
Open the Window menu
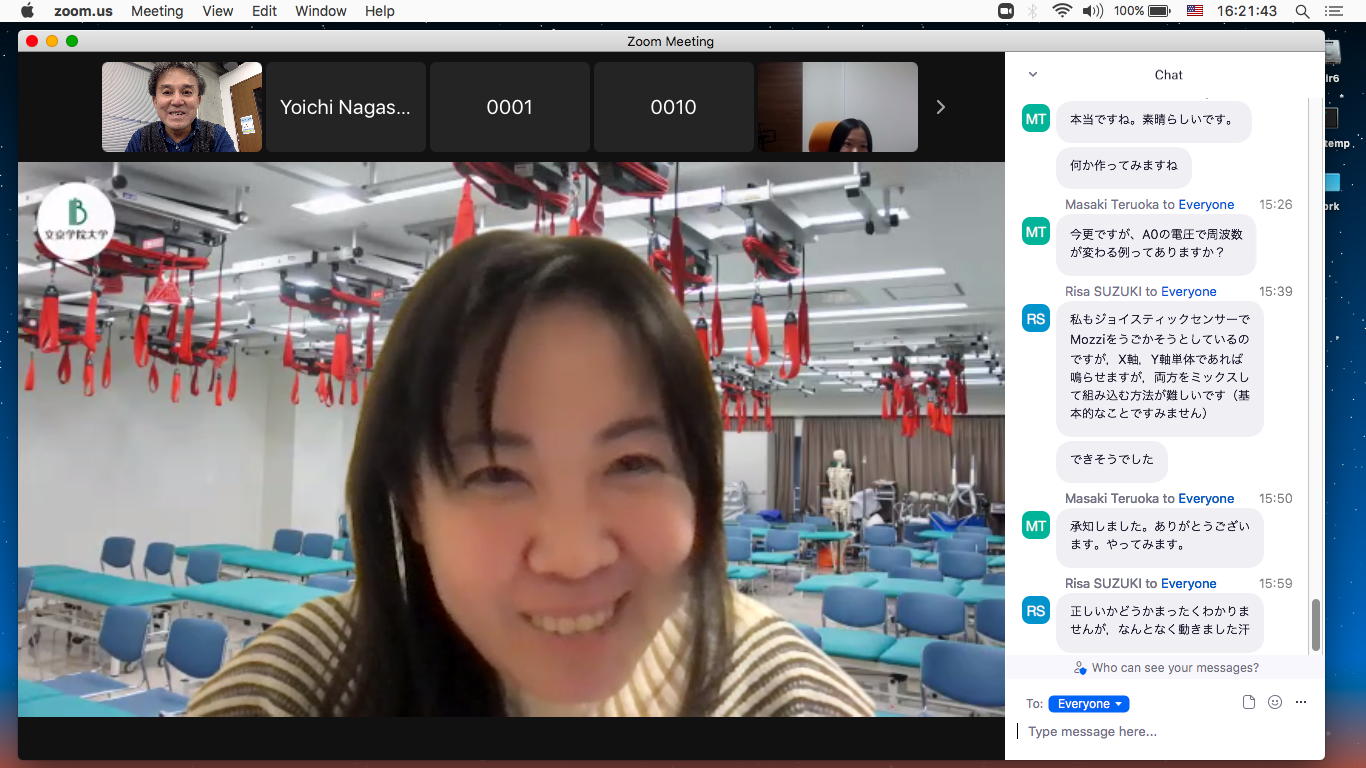point(321,11)
